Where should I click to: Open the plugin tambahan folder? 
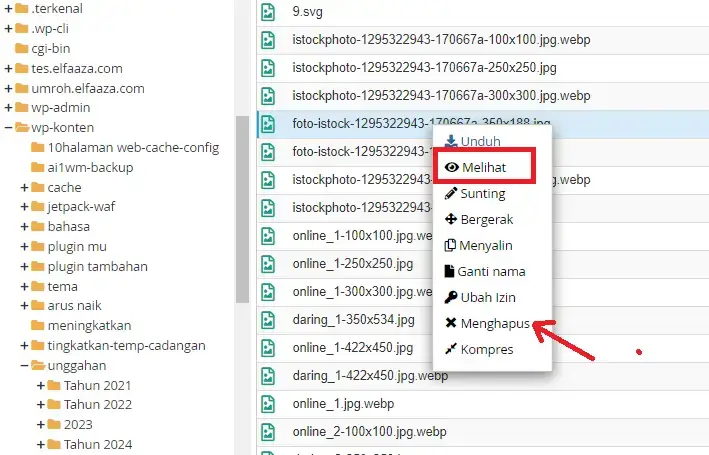click(98, 266)
